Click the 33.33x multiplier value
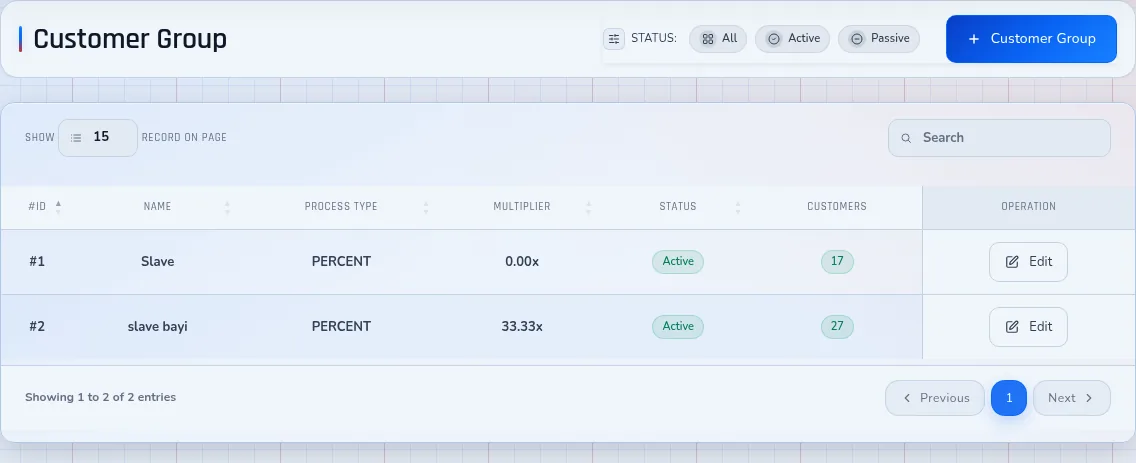Viewport: 1136px width, 463px height. pyautogui.click(x=522, y=327)
